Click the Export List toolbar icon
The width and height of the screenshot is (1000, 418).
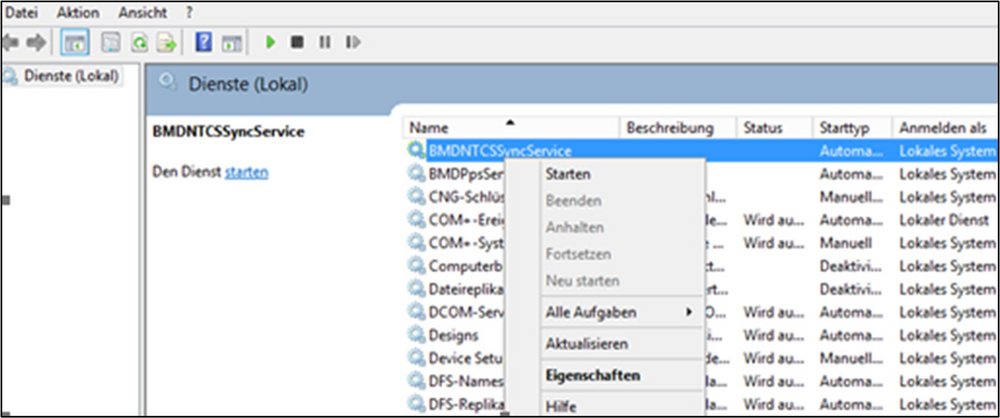click(x=166, y=42)
